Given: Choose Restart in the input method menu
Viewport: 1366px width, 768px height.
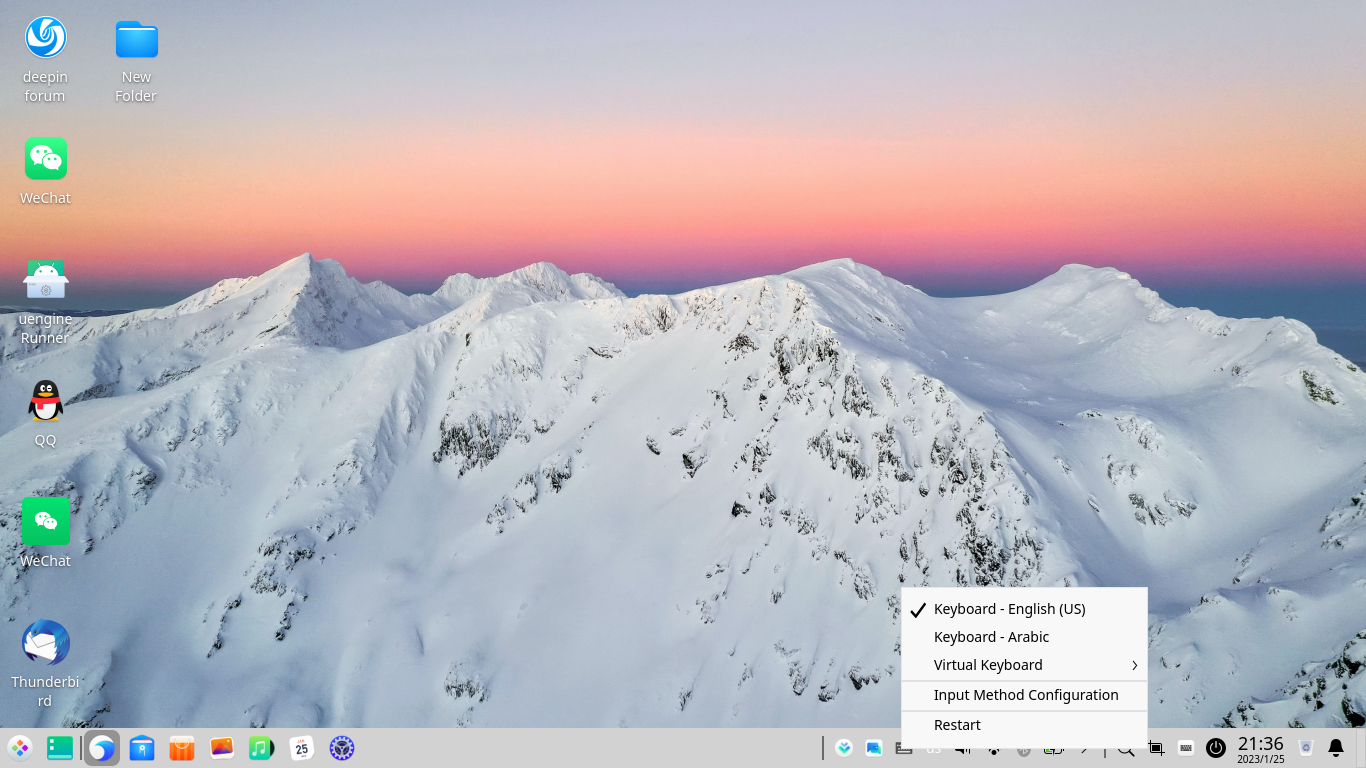Looking at the screenshot, I should pyautogui.click(x=1024, y=725).
